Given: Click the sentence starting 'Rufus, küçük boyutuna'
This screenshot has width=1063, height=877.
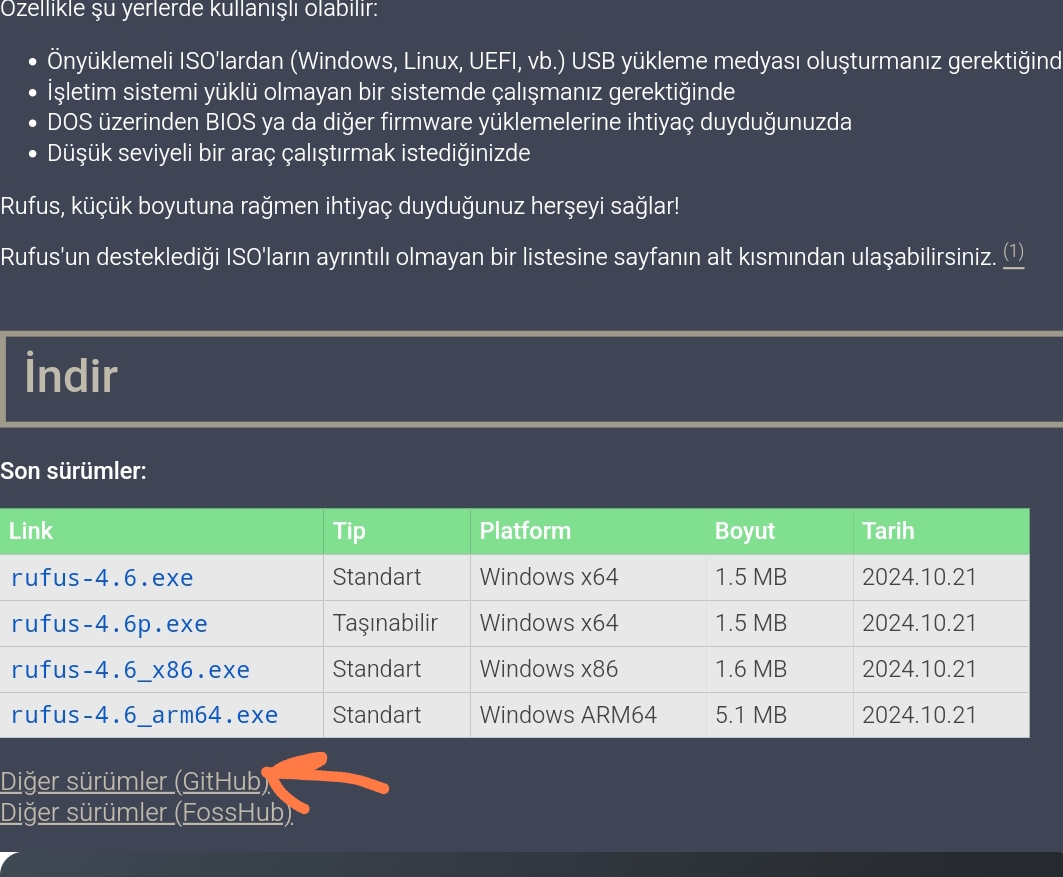Looking at the screenshot, I should coord(340,206).
